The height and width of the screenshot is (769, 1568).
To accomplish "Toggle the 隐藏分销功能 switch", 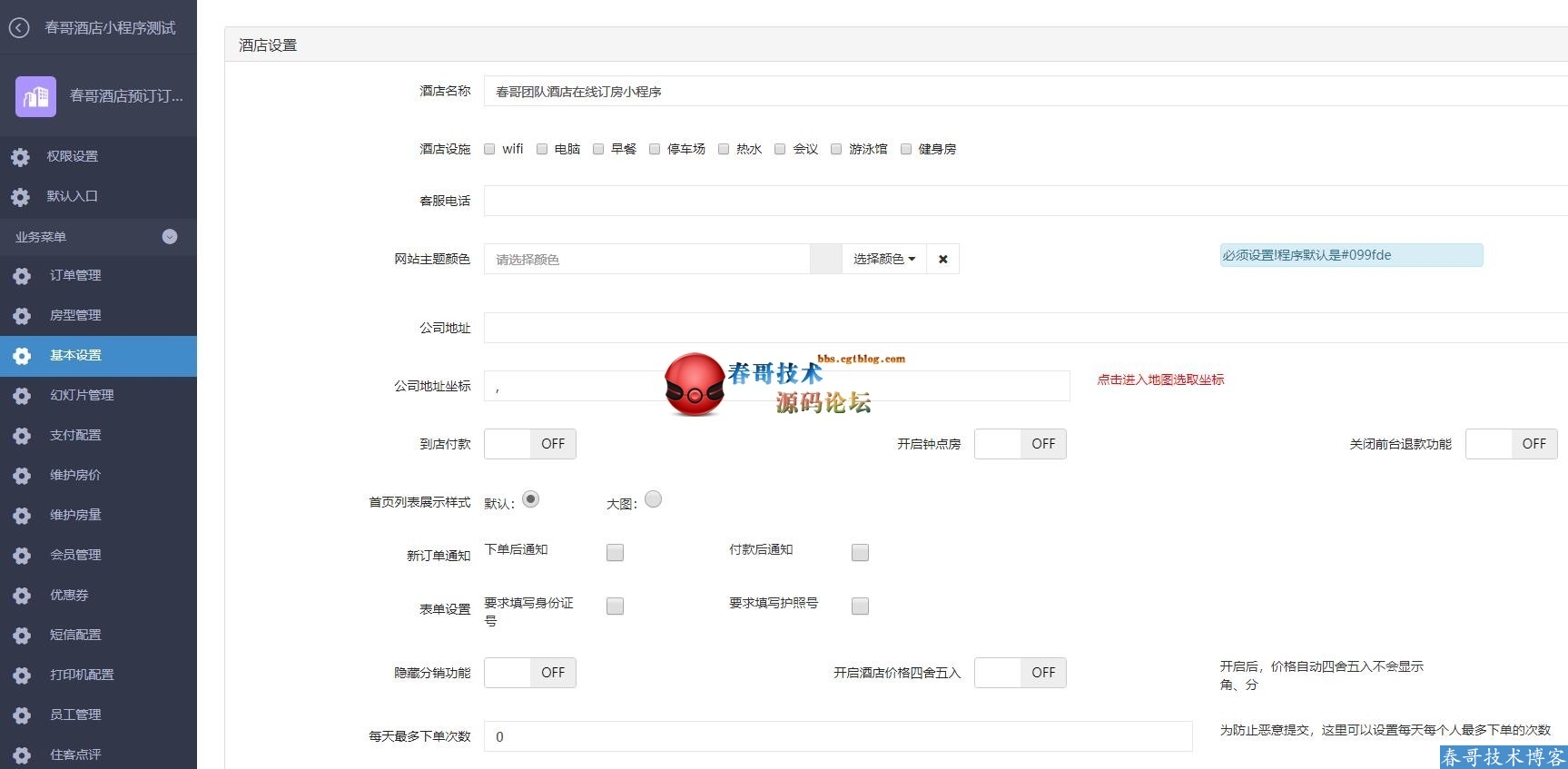I will (x=530, y=673).
